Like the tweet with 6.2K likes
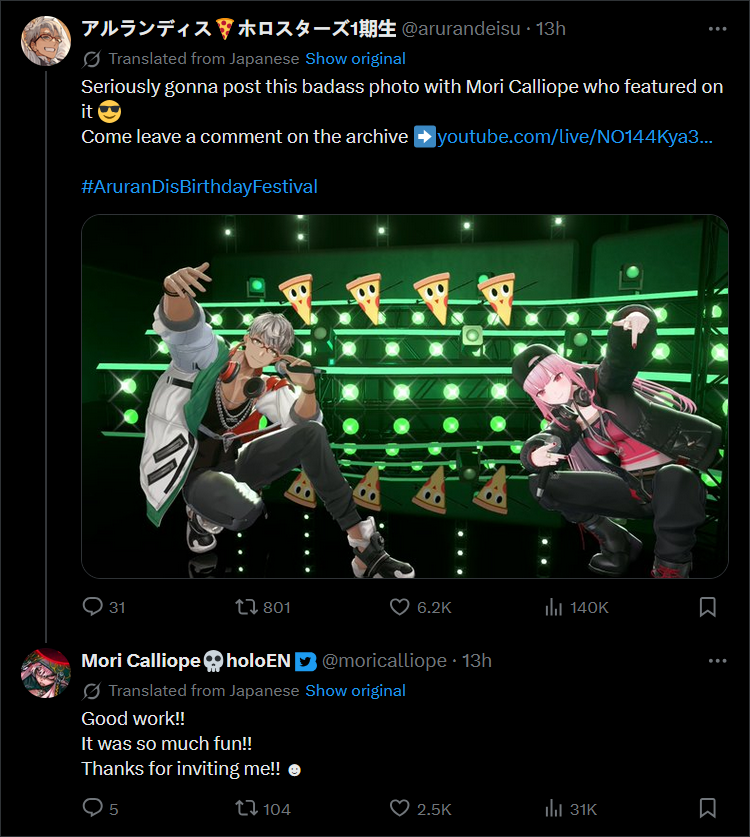The image size is (750, 837). point(400,607)
